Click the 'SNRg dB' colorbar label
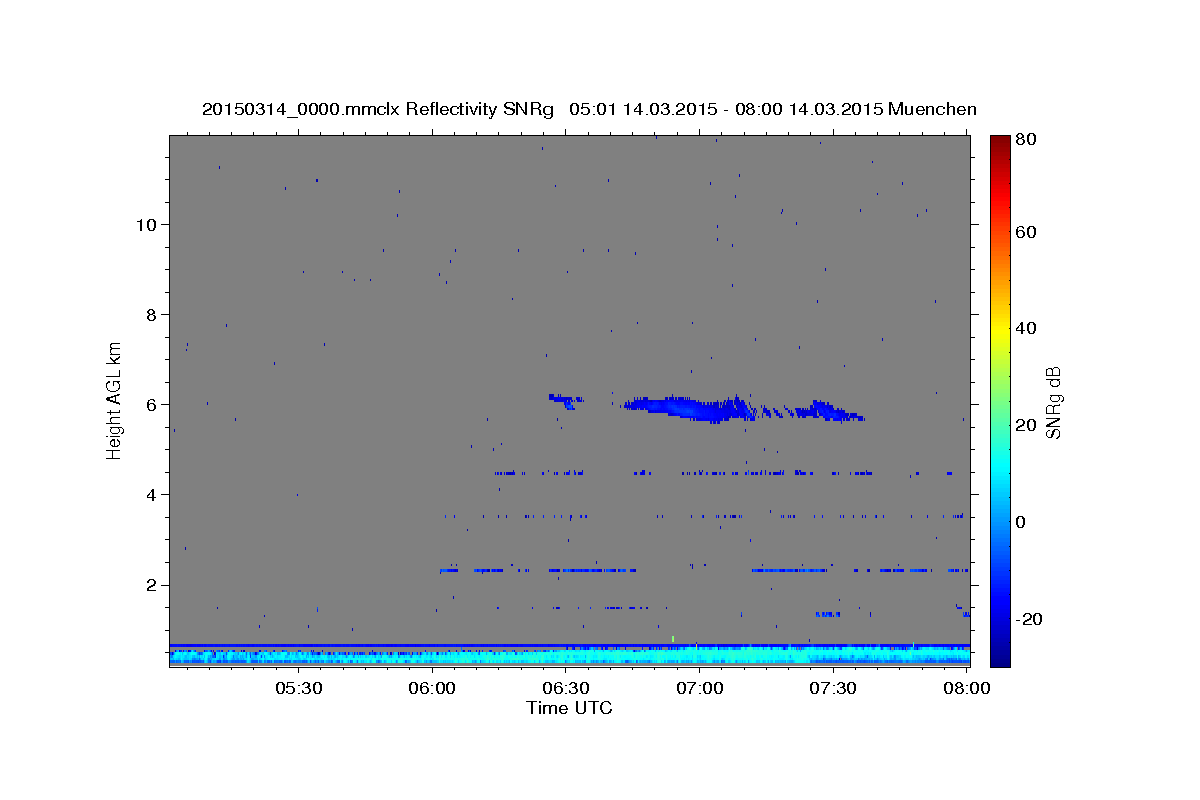The height and width of the screenshot is (800, 1200). [x=1052, y=403]
